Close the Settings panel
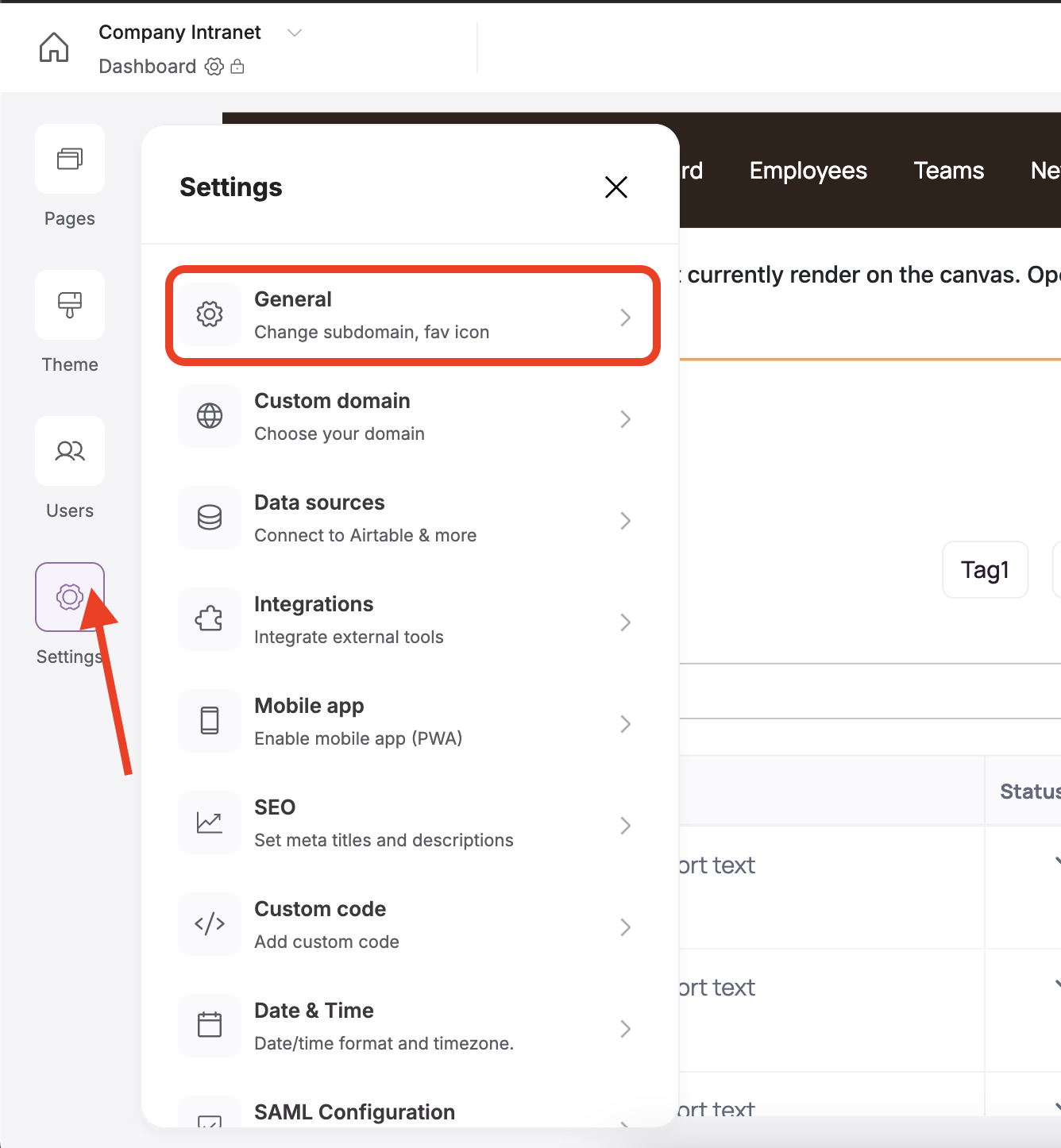This screenshot has width=1061, height=1148. [616, 187]
